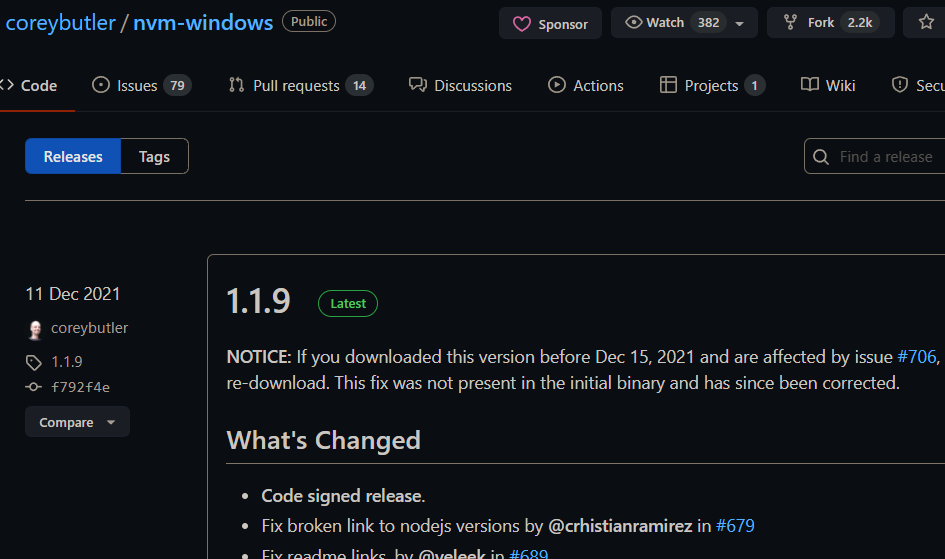Screen dimensions: 945x559
Task: Click the Pull requests count badge 14
Action: coord(360,86)
